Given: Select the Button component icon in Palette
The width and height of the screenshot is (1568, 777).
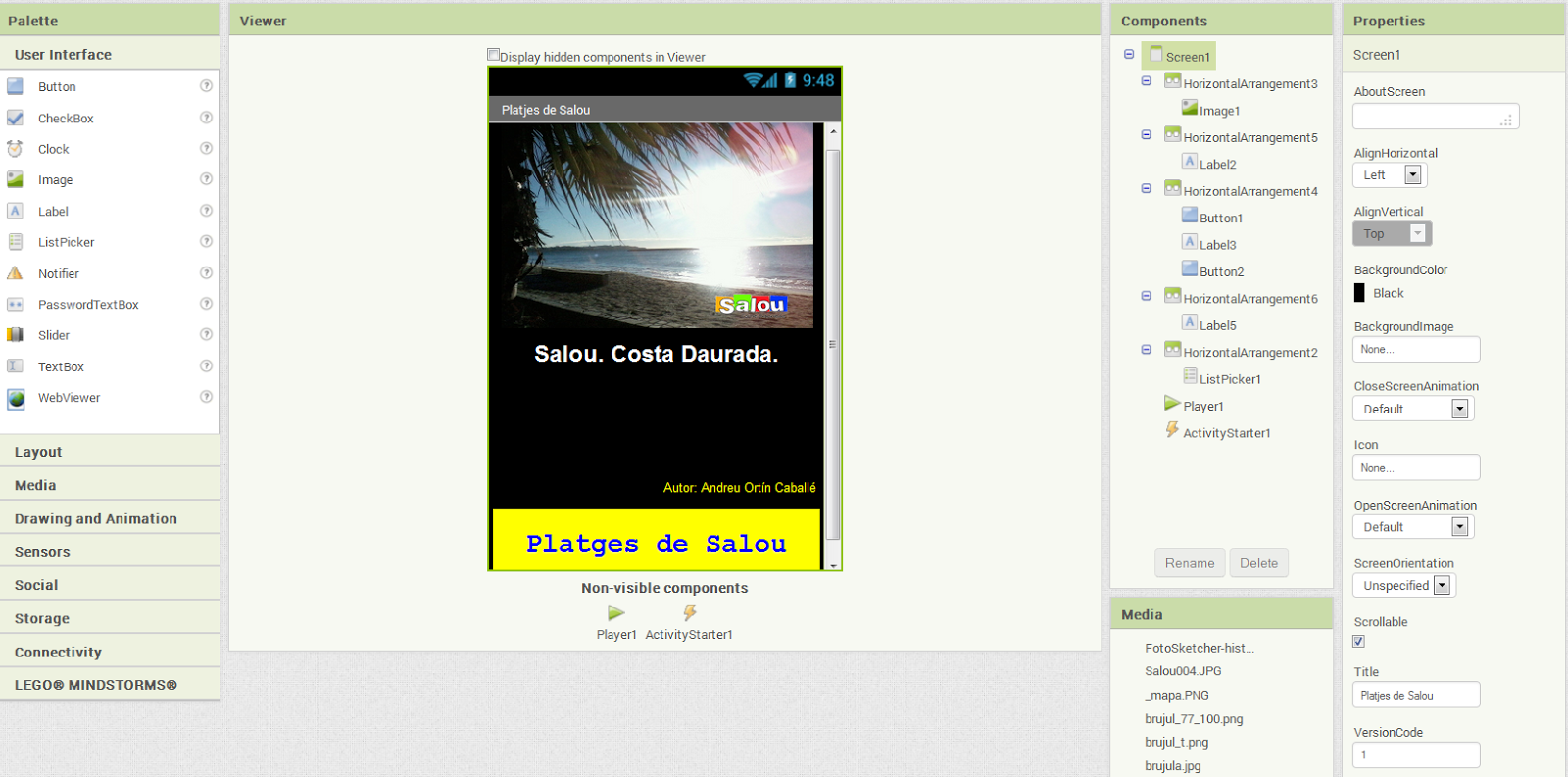Looking at the screenshot, I should [15, 86].
